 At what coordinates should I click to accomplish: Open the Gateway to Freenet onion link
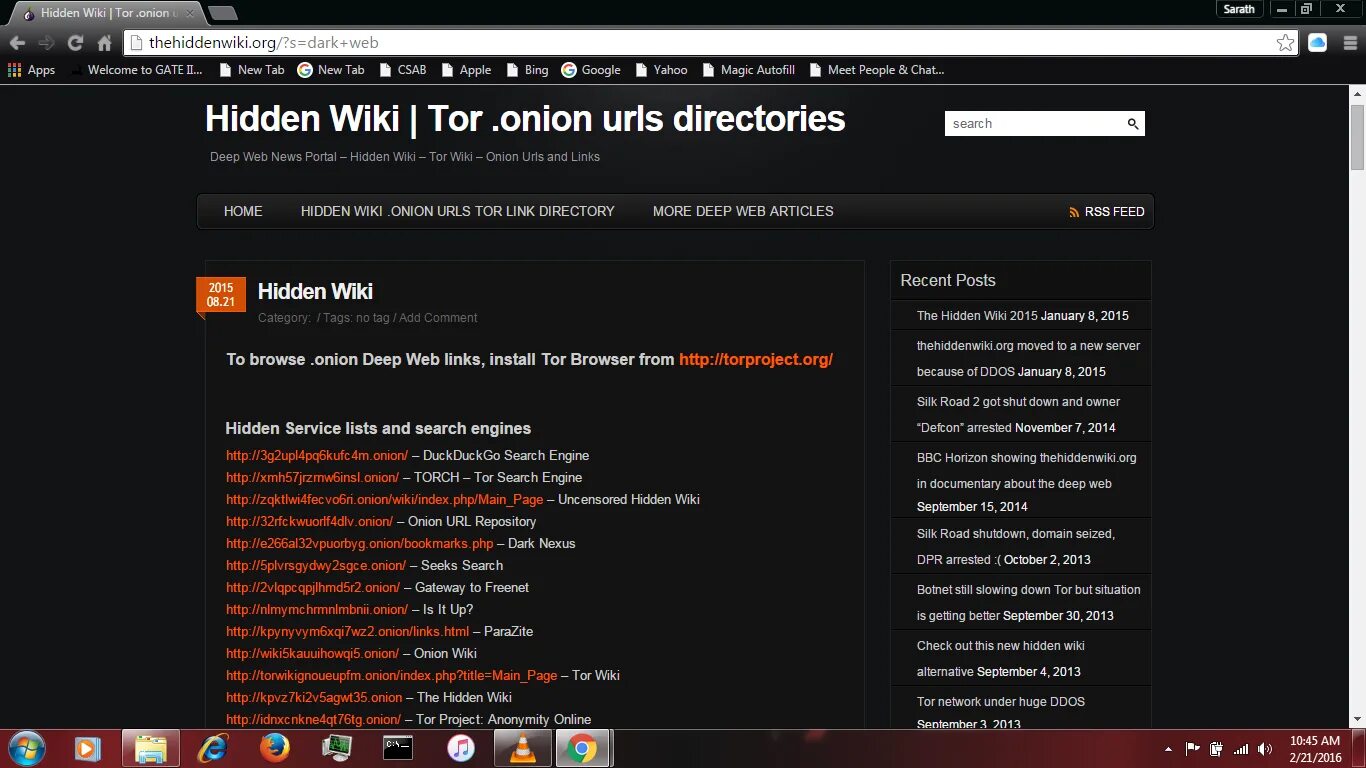click(x=313, y=588)
